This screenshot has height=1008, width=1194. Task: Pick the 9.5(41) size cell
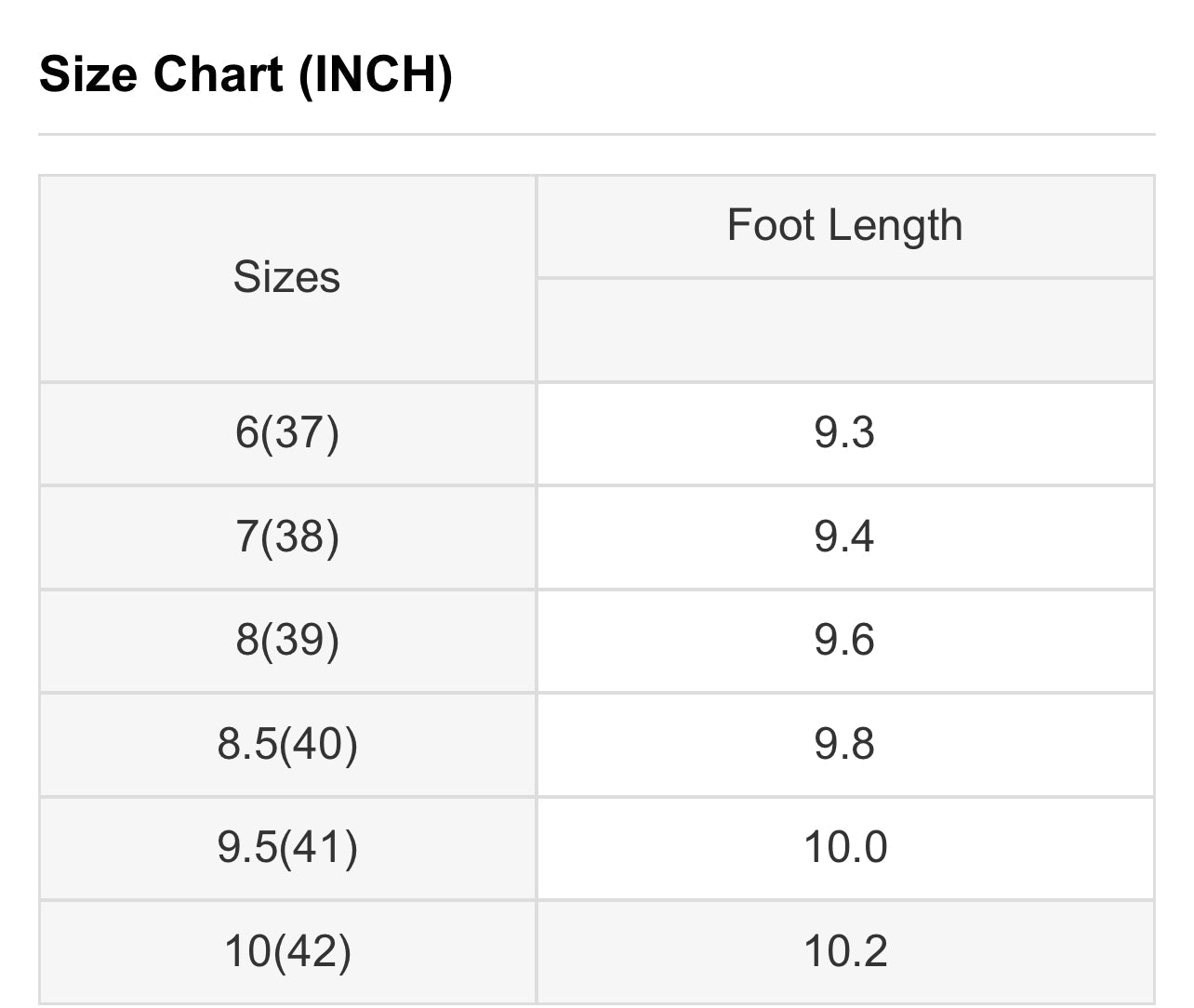tap(286, 847)
